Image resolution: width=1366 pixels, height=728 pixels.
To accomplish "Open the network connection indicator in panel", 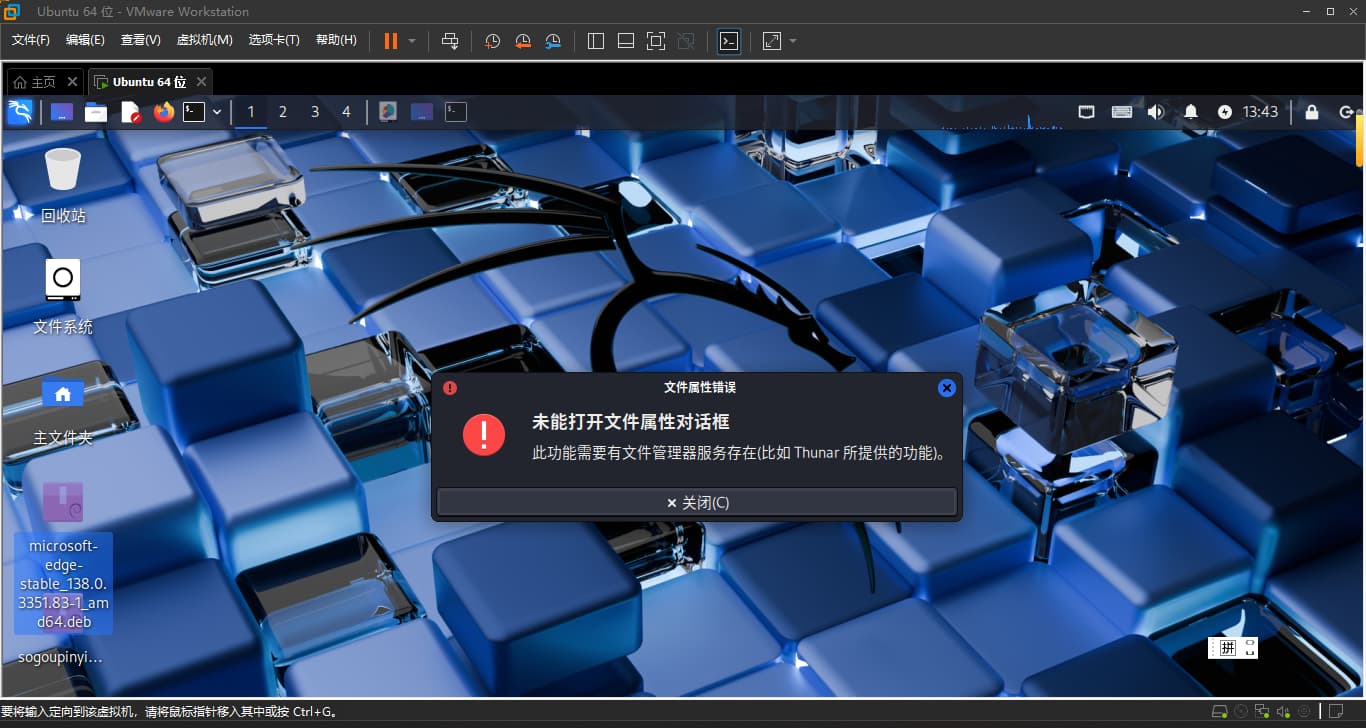I will point(1087,112).
